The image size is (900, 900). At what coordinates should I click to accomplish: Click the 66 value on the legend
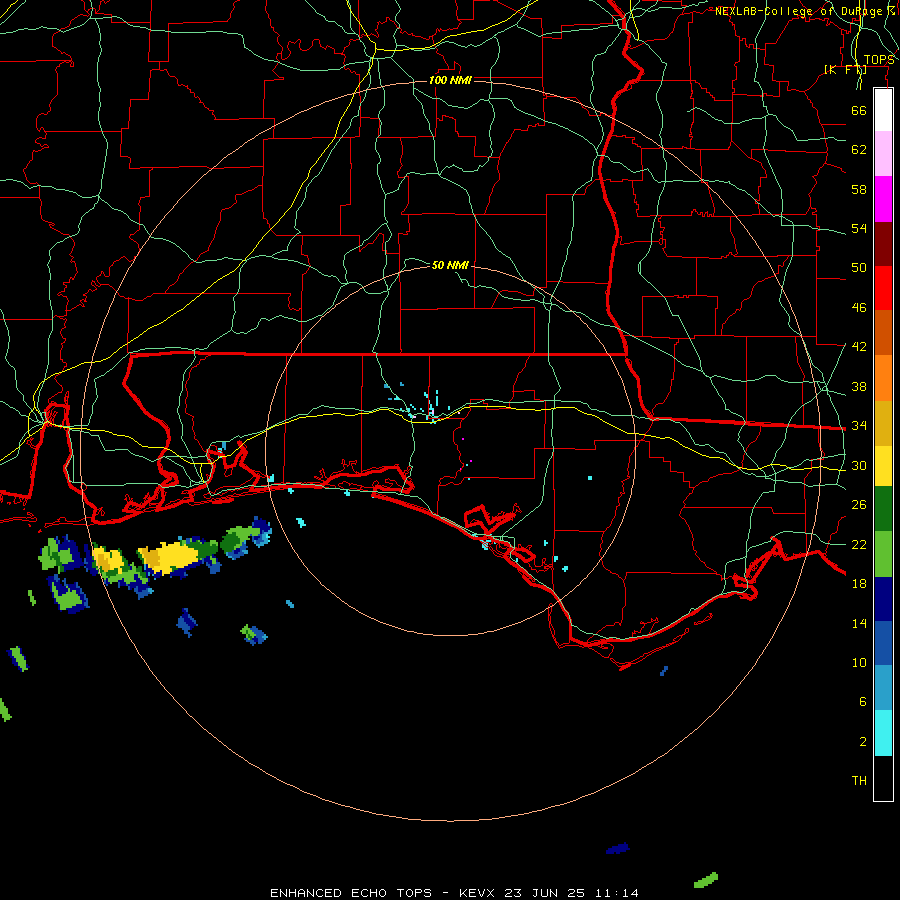859,110
